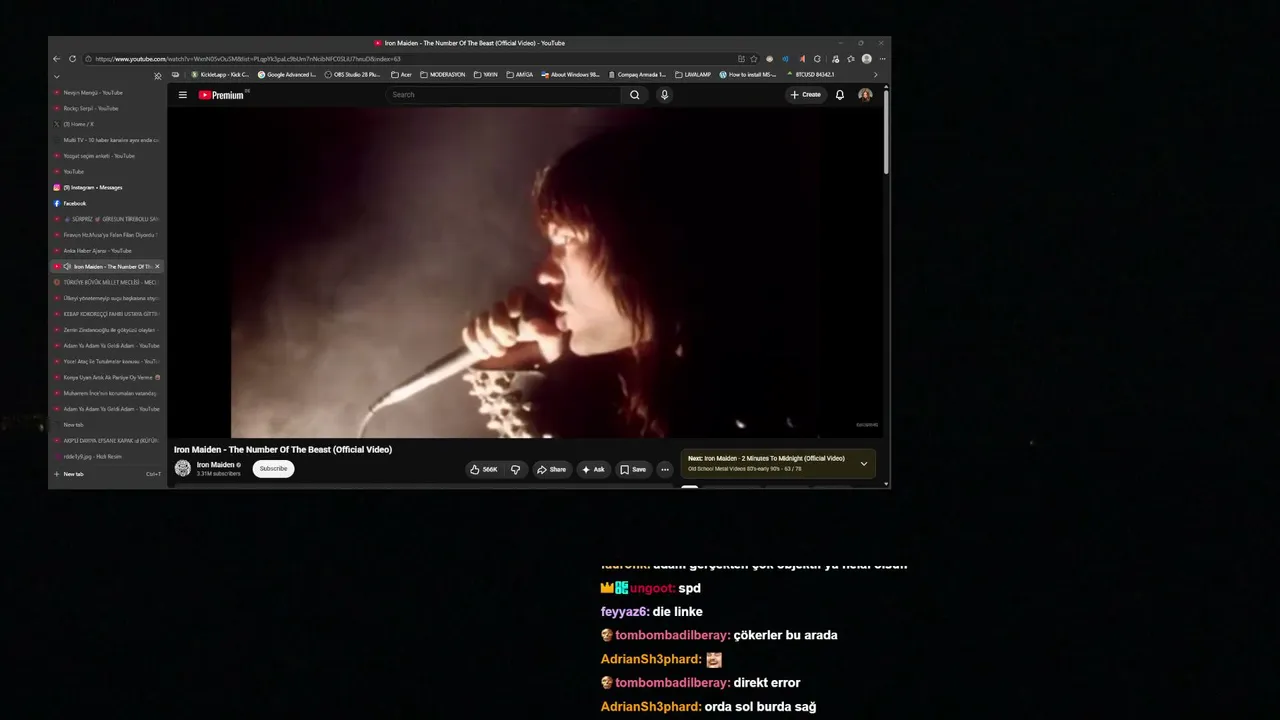Switch to the Yozgat seçim anketi tab
This screenshot has width=1280, height=720.
pyautogui.click(x=106, y=156)
